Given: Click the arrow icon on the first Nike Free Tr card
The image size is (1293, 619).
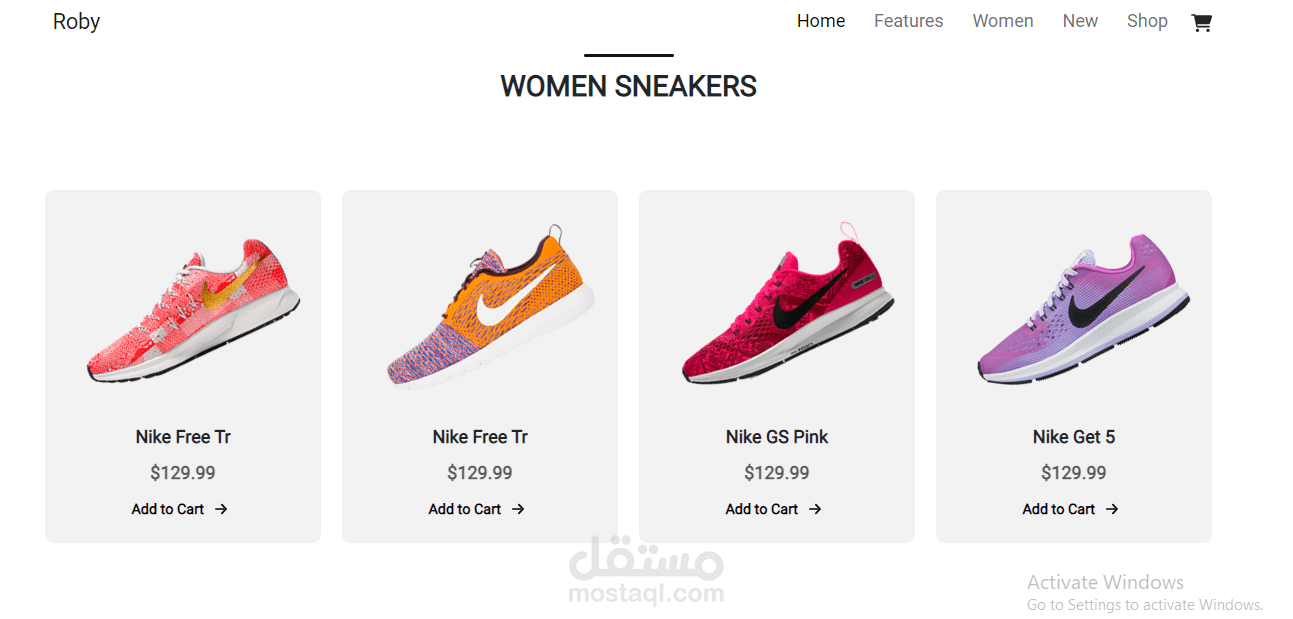Looking at the screenshot, I should pyautogui.click(x=221, y=509).
